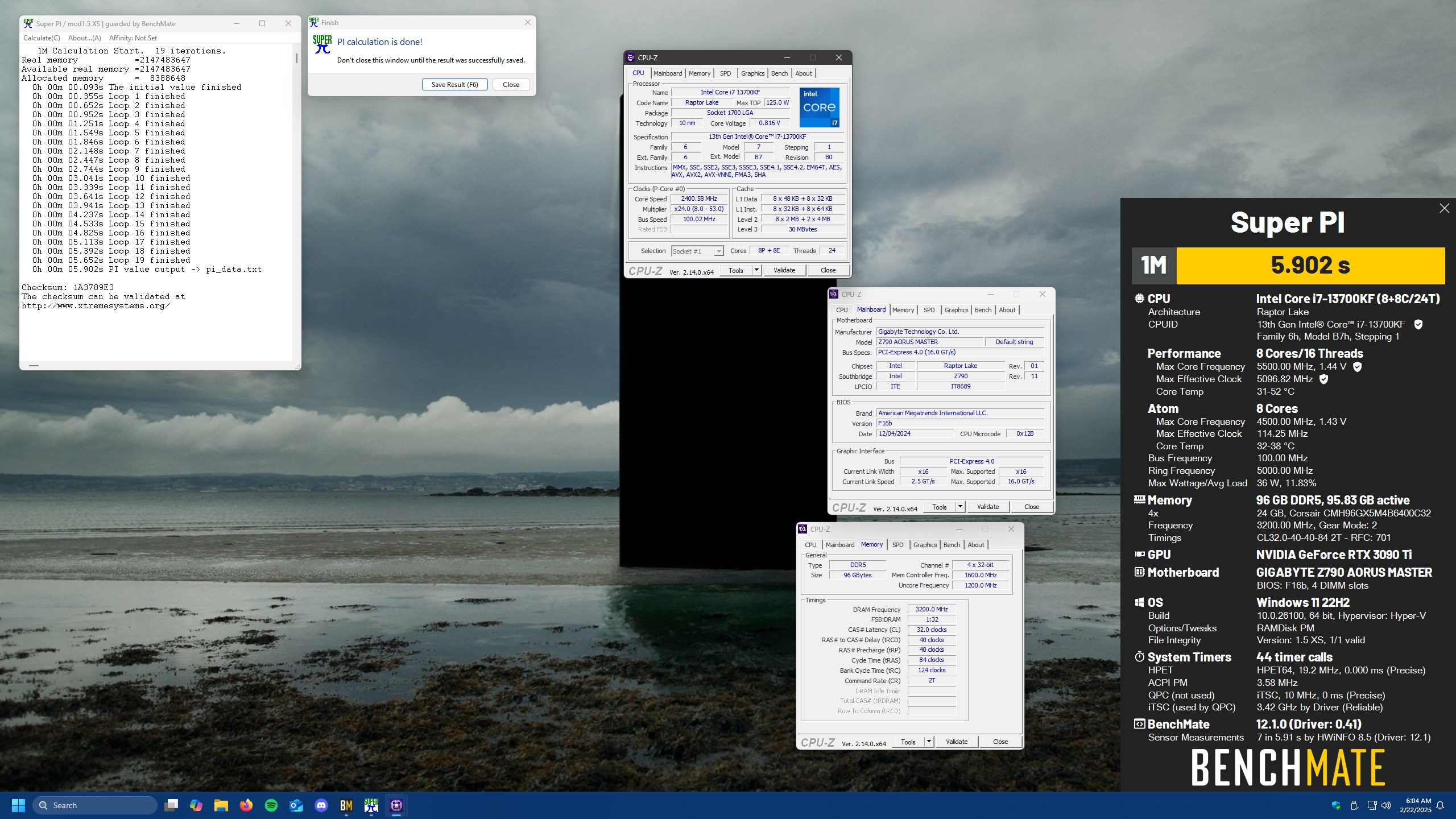
Task: Close the BenchMate Super PI result panel
Action: point(1444,208)
